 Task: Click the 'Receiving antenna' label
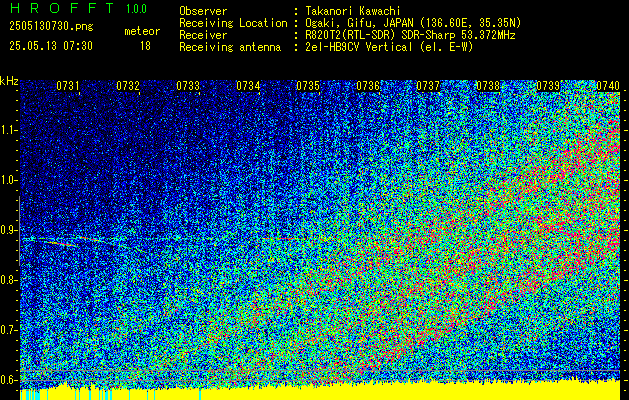pos(230,47)
